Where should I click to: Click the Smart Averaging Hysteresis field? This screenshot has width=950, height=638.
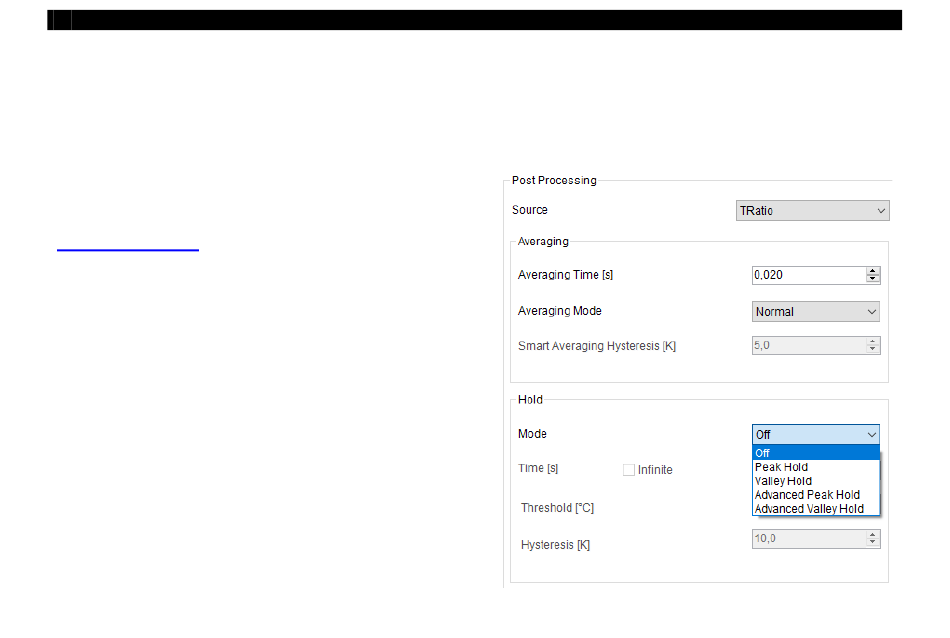(809, 345)
